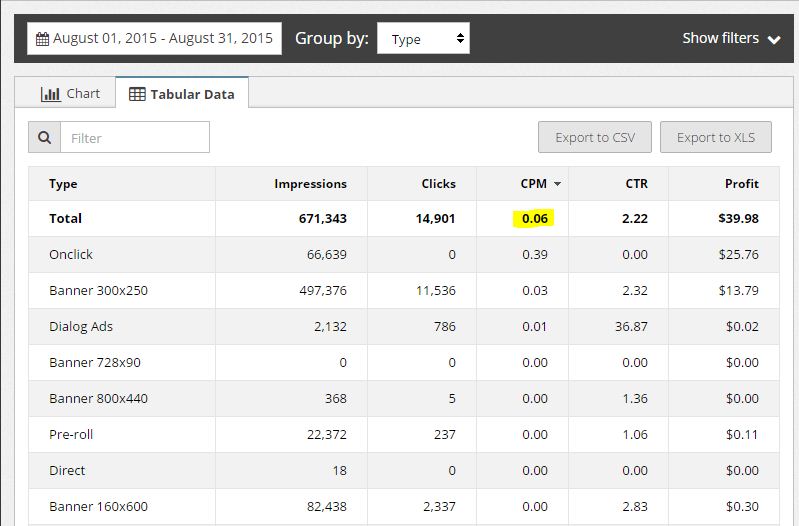Sort by the Type column header
The height and width of the screenshot is (526, 799).
(x=63, y=183)
